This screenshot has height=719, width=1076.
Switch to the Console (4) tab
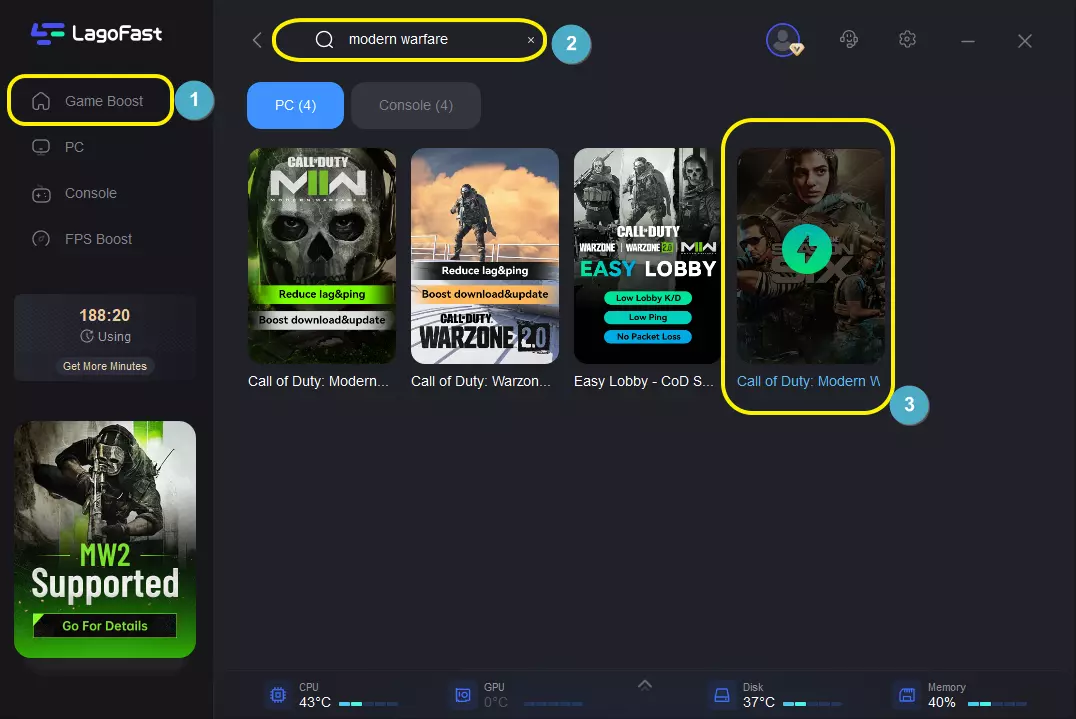pos(416,106)
